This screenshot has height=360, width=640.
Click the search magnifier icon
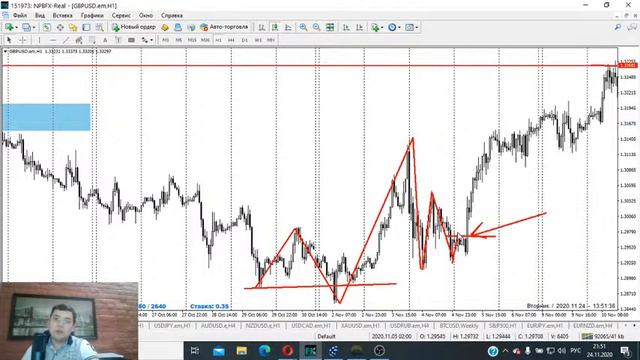pos(618,27)
